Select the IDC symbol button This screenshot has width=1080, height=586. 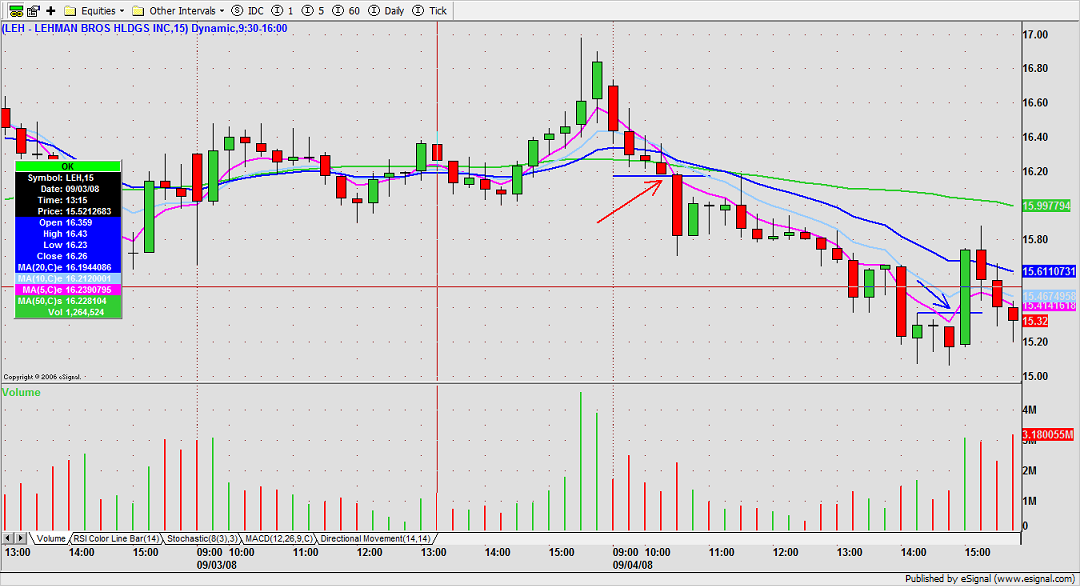pyautogui.click(x=247, y=10)
